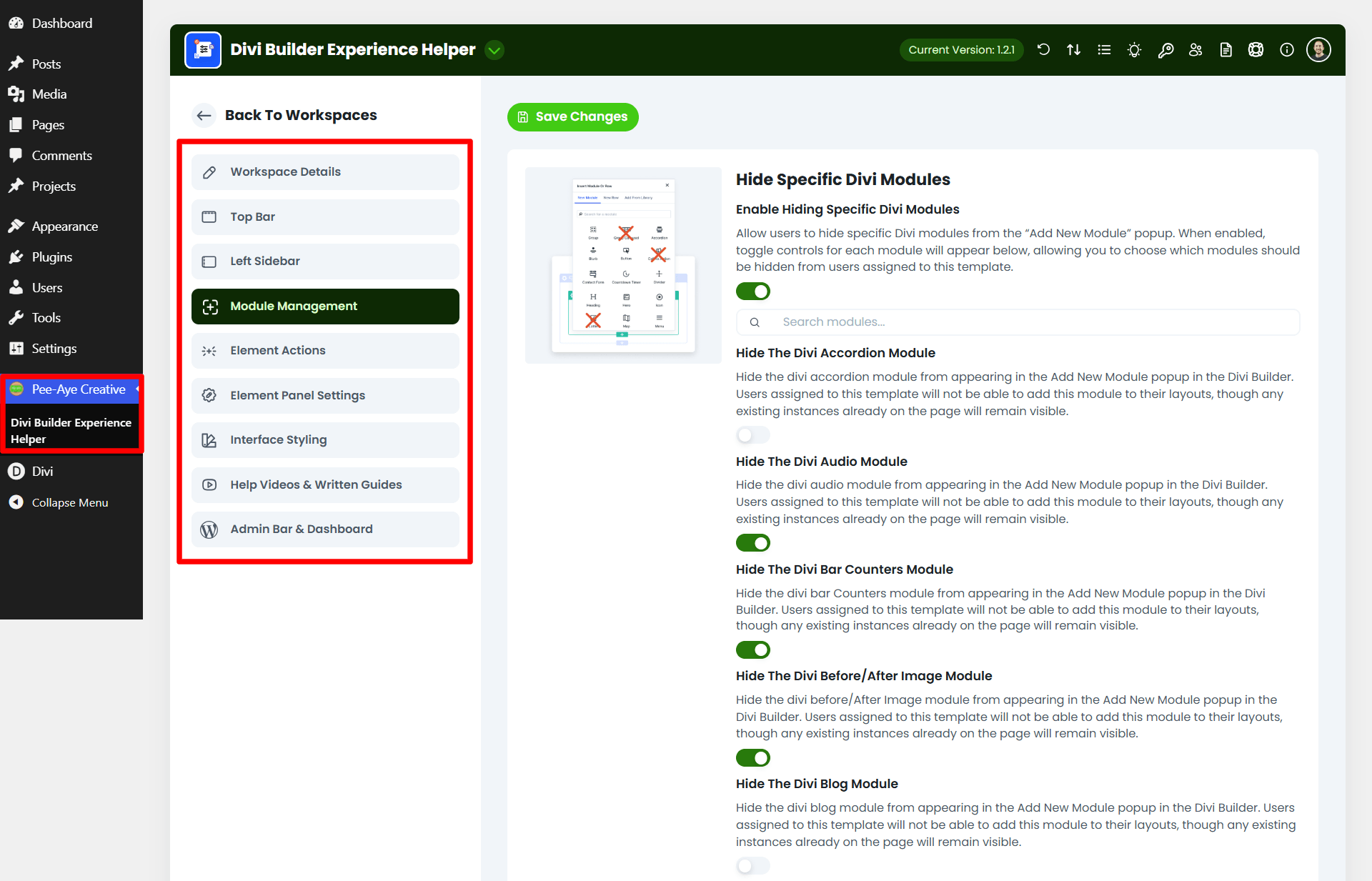Click the back arrow next to Back To Workspaces
This screenshot has width=1372, height=881.
tap(204, 115)
